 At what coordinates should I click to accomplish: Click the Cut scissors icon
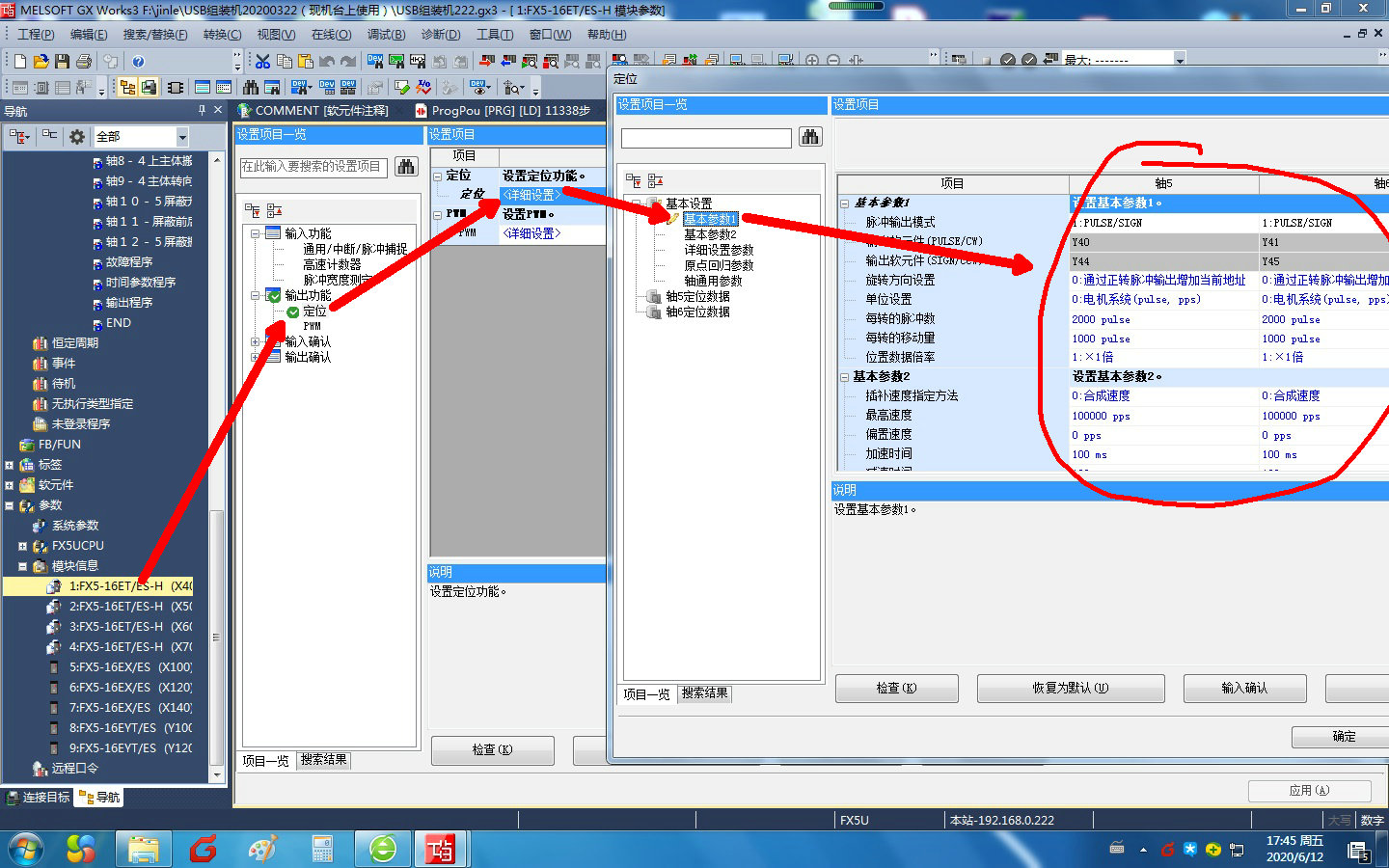click(x=262, y=61)
